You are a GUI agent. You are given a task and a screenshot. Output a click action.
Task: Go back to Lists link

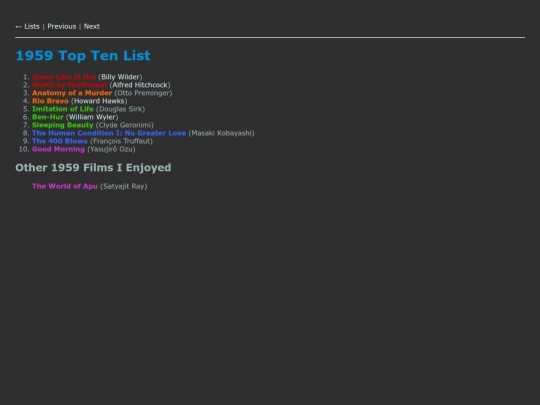[x=28, y=27]
